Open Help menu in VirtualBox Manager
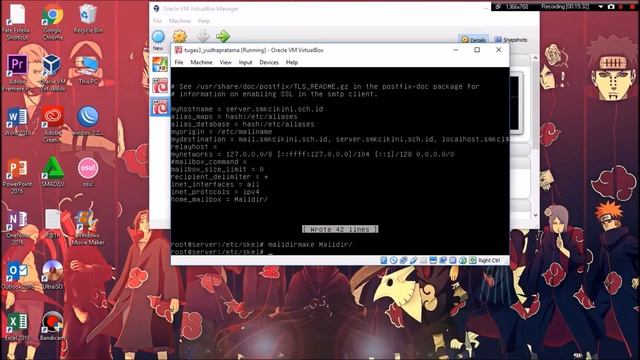The height and width of the screenshot is (360, 640). click(x=204, y=21)
